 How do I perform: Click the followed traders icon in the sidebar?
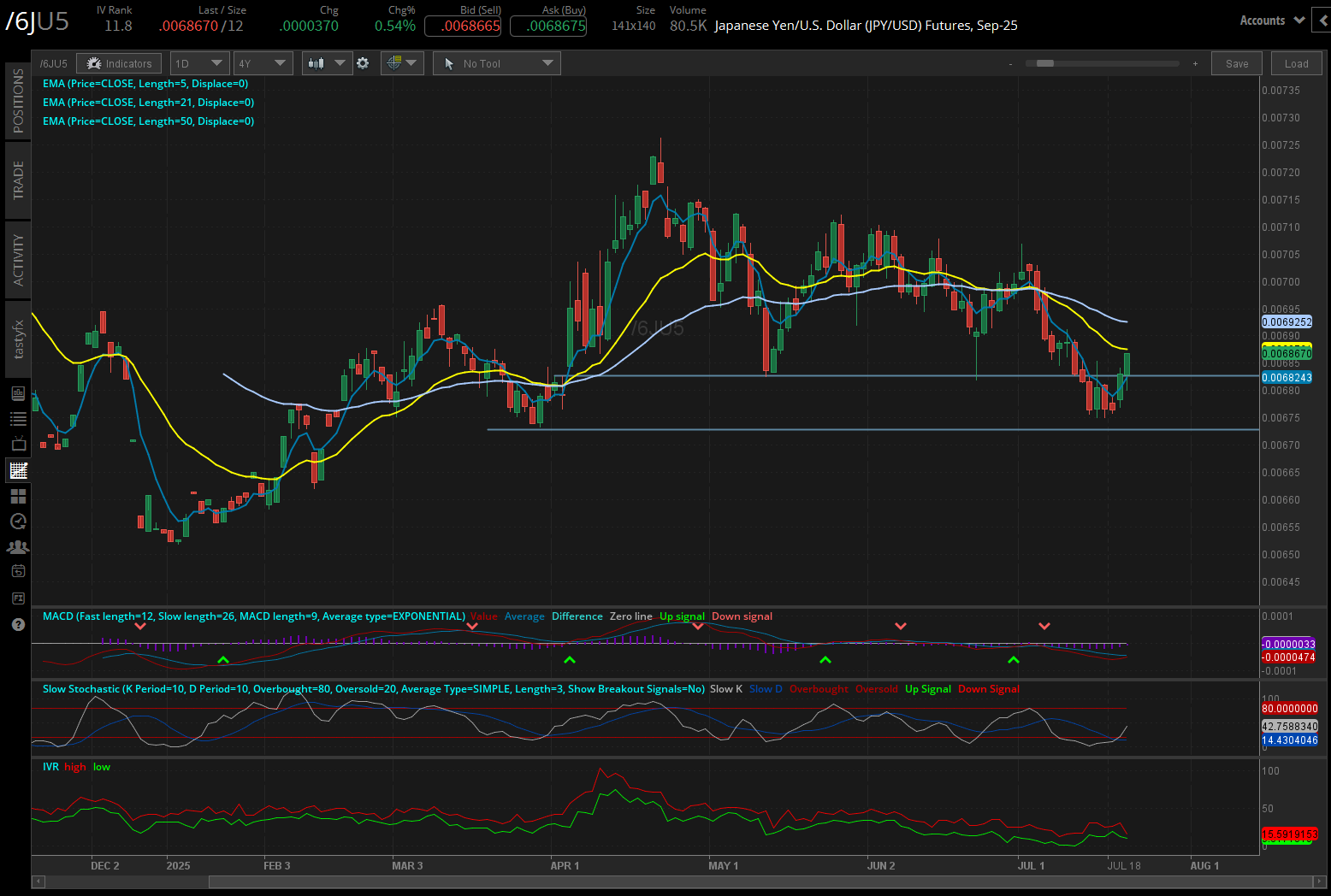(x=18, y=546)
